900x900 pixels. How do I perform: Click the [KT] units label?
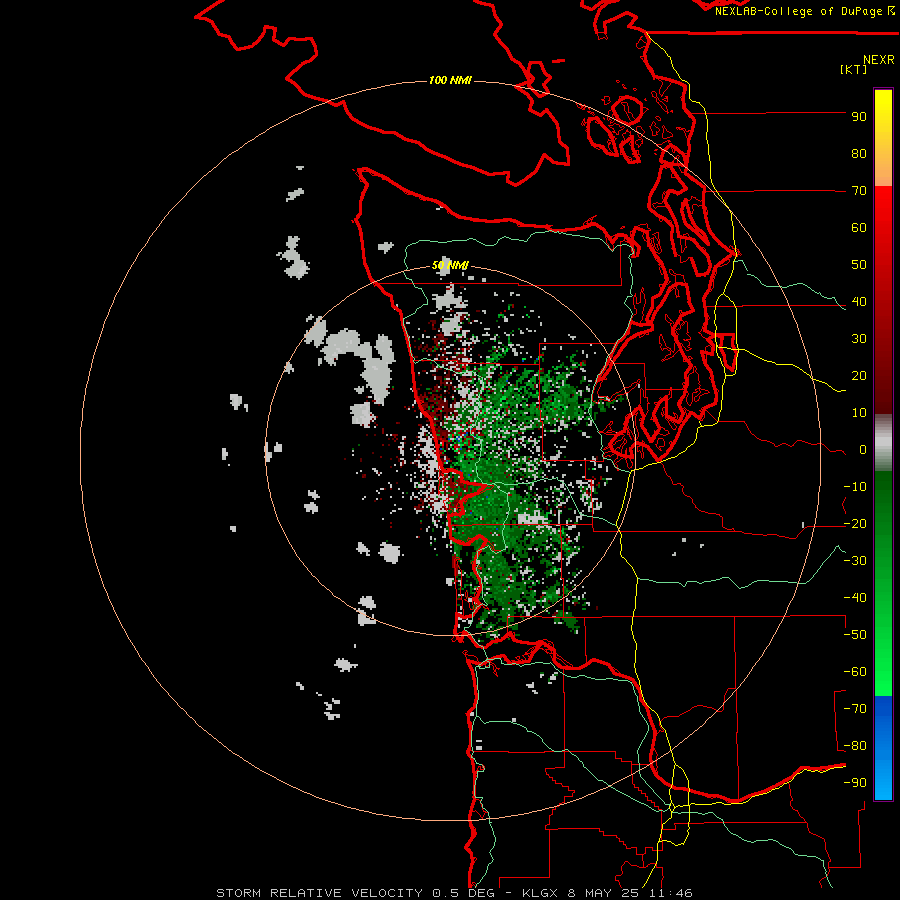854,69
